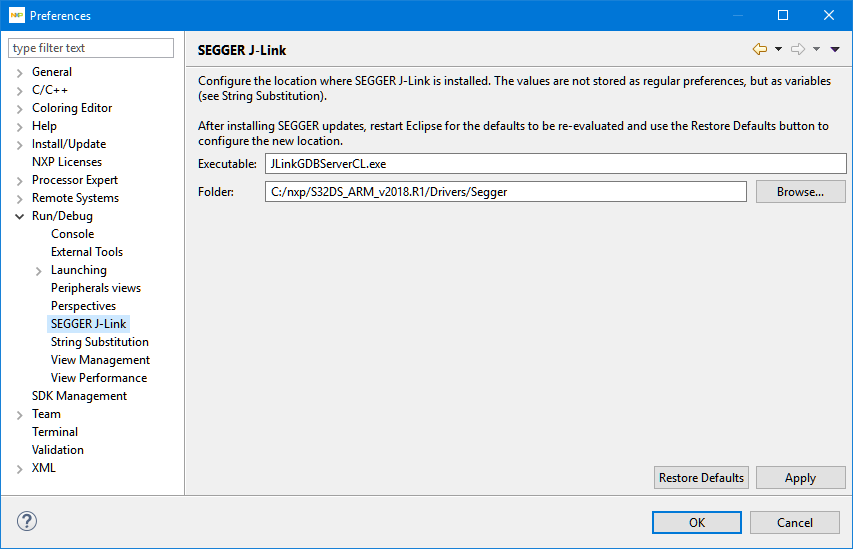Expand the General tree node
Viewport: 853px width, 549px height.
tap(20, 72)
